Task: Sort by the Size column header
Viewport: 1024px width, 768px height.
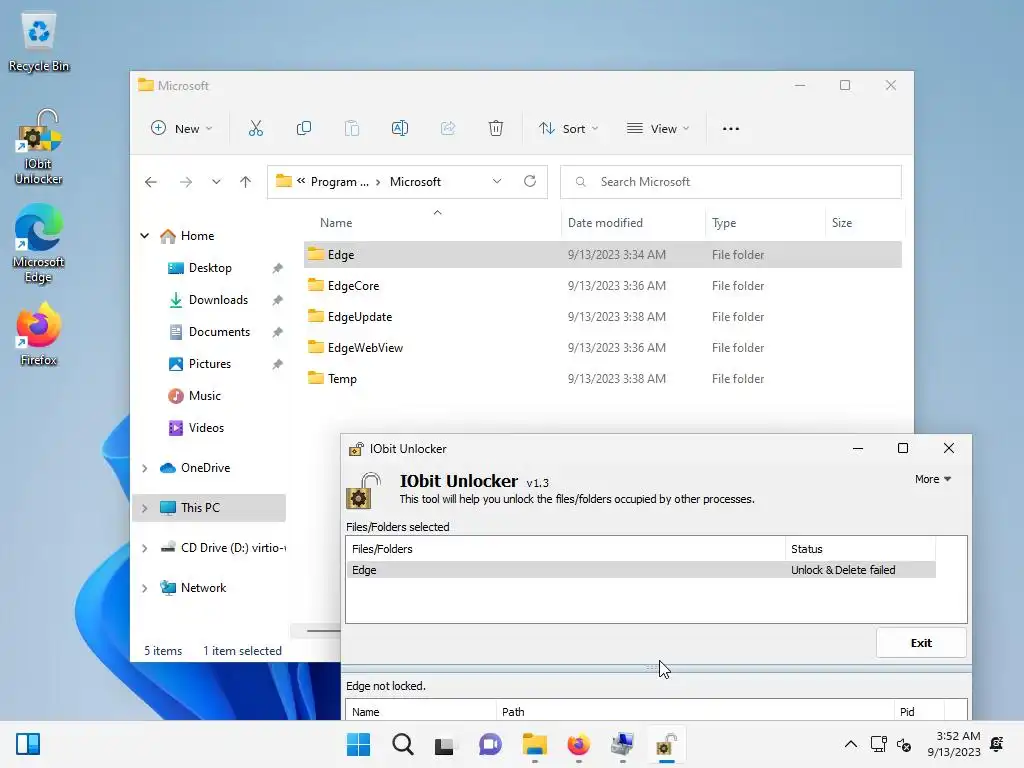Action: tap(865, 223)
